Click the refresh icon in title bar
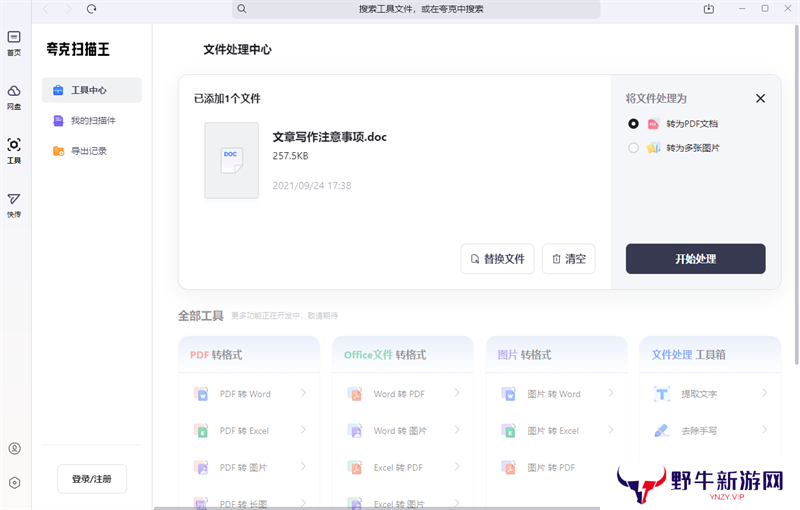This screenshot has width=800, height=510. [x=91, y=9]
